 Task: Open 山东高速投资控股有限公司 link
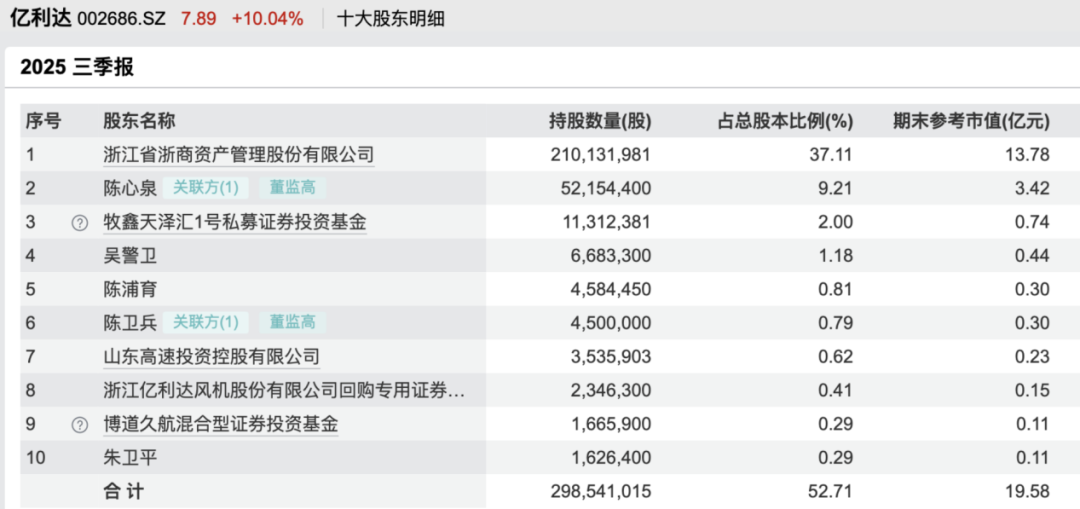coord(211,356)
